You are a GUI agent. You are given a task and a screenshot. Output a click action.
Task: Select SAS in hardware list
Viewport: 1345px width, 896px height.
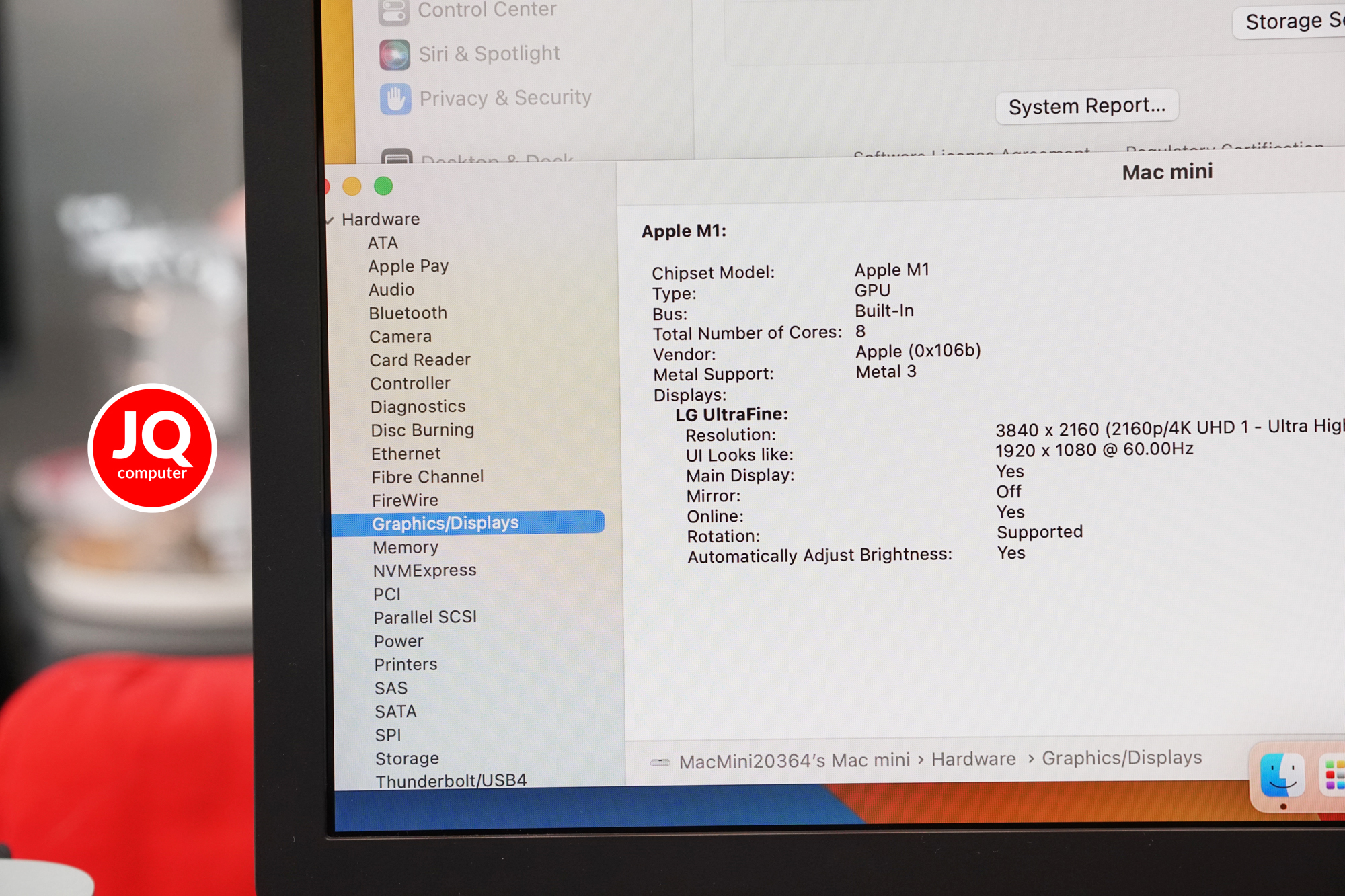pos(391,688)
